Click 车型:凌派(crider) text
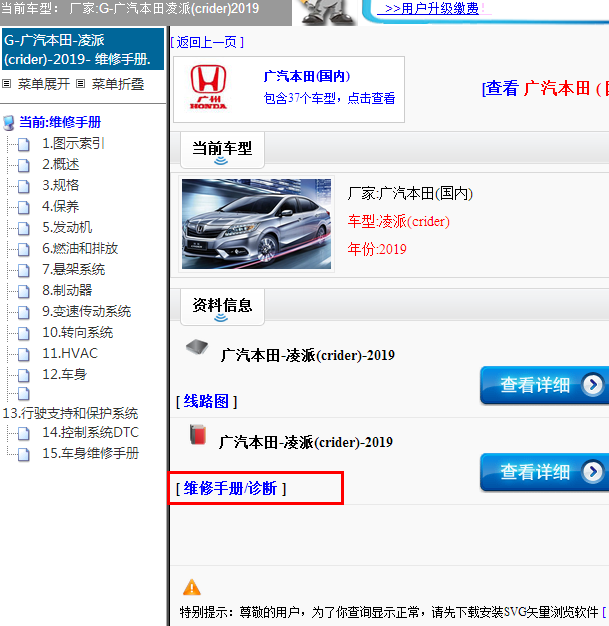Viewport: 609px width, 626px height. [399, 222]
